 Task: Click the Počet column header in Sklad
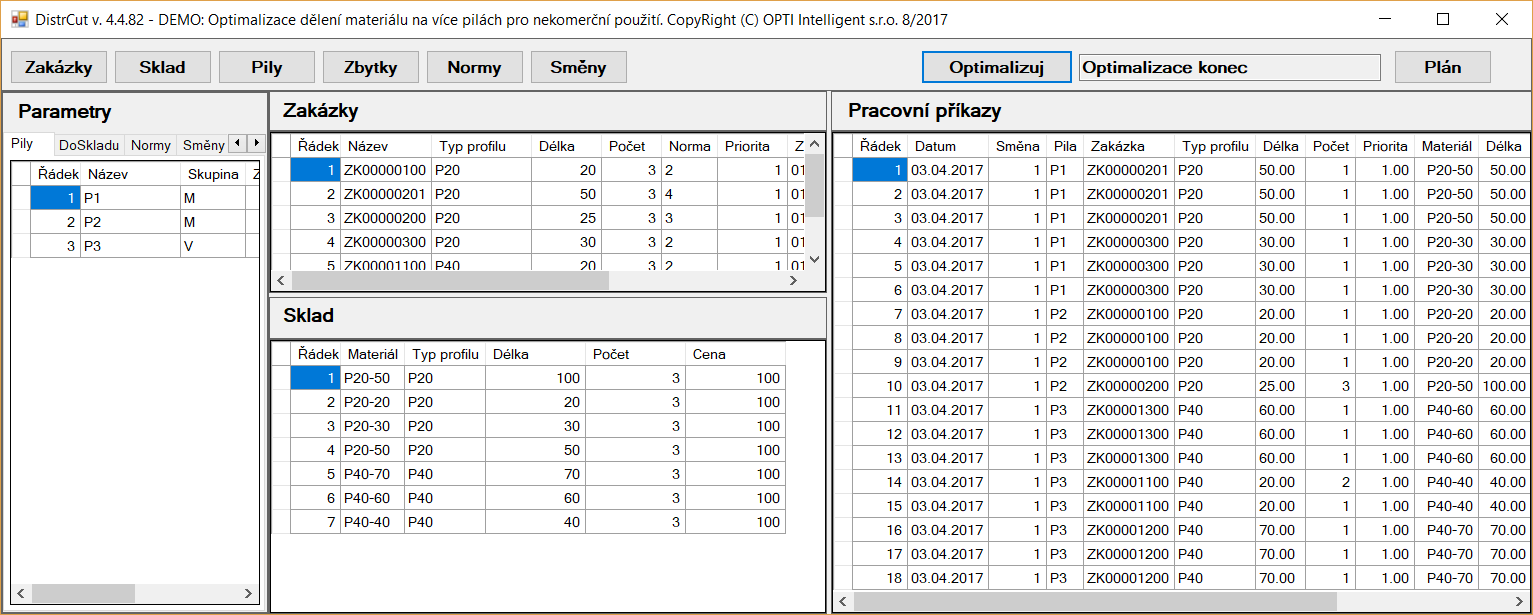point(635,354)
